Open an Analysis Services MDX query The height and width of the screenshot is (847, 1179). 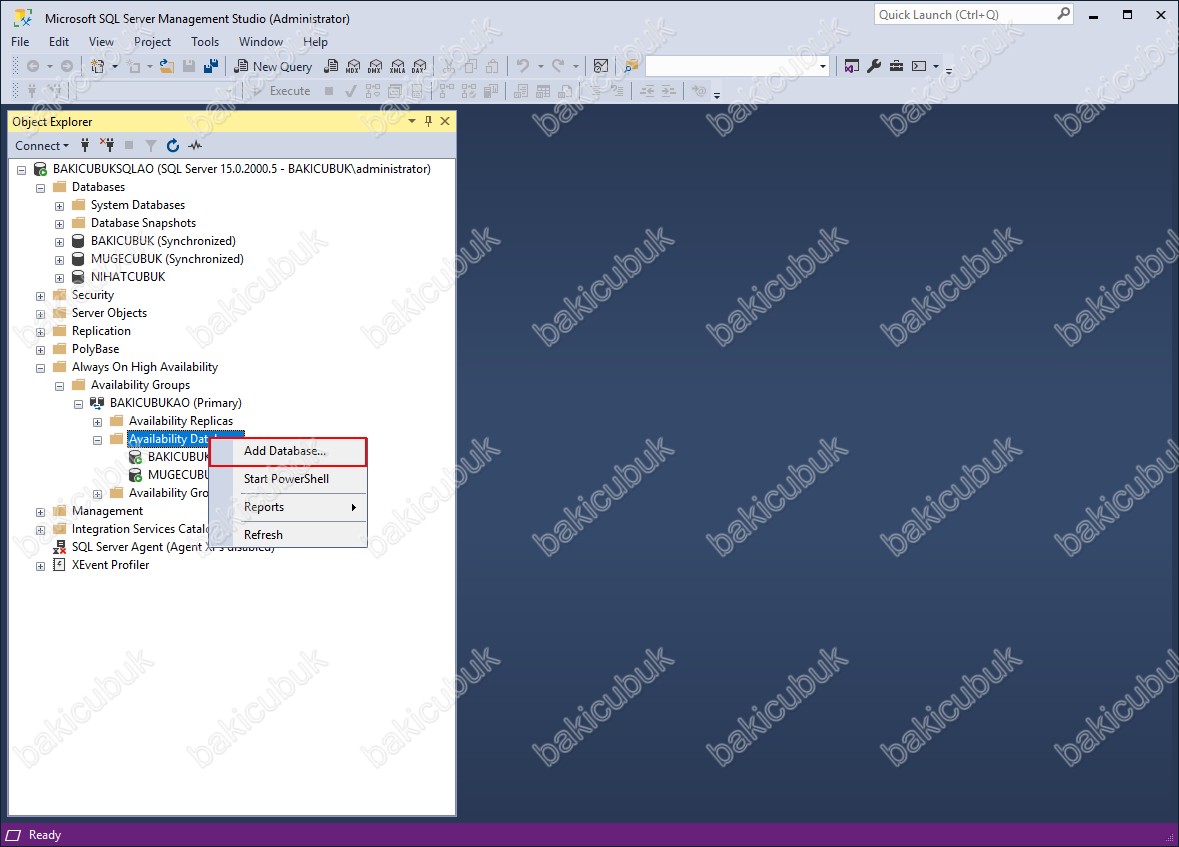pyautogui.click(x=353, y=66)
